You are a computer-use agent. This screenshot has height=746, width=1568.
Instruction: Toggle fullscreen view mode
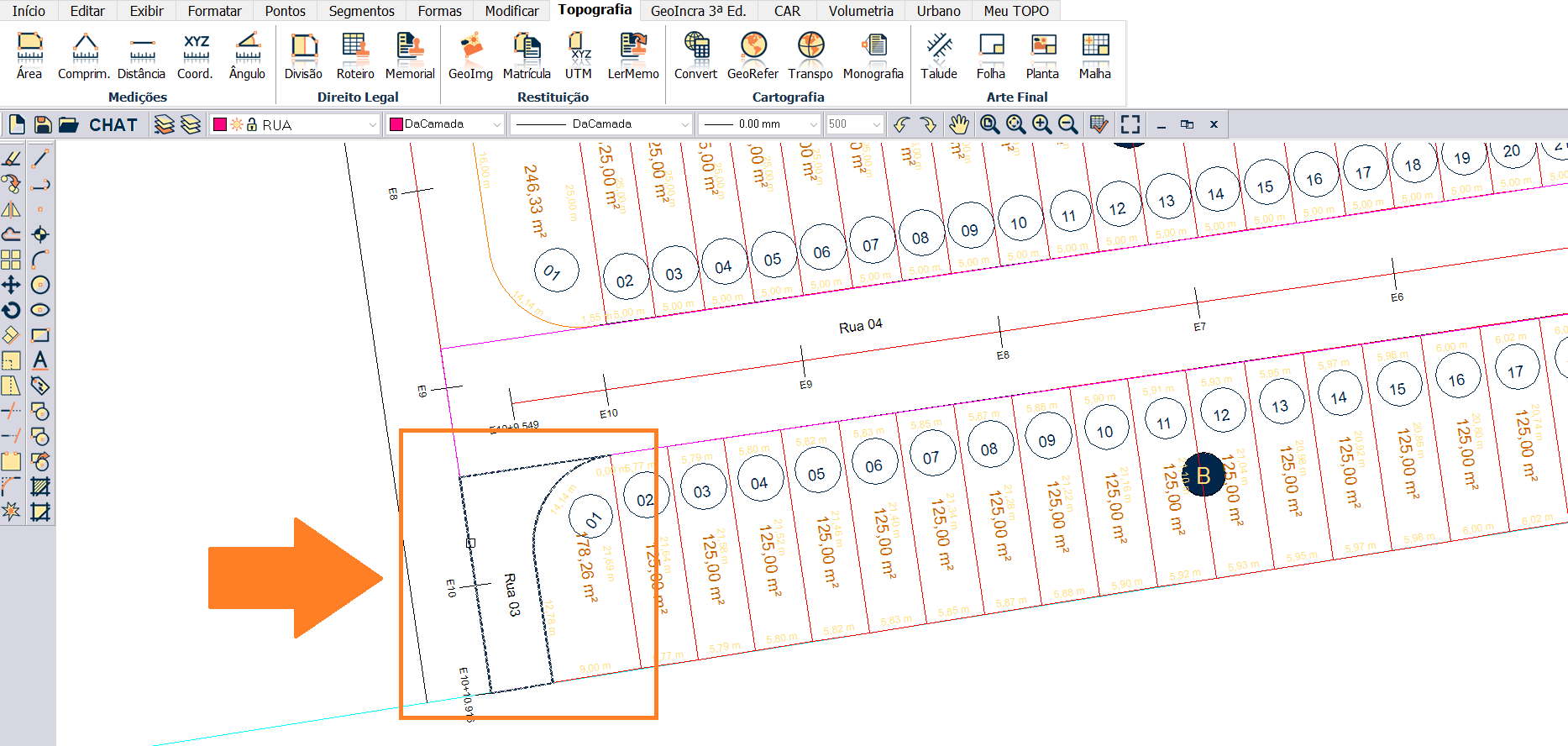[x=1130, y=124]
